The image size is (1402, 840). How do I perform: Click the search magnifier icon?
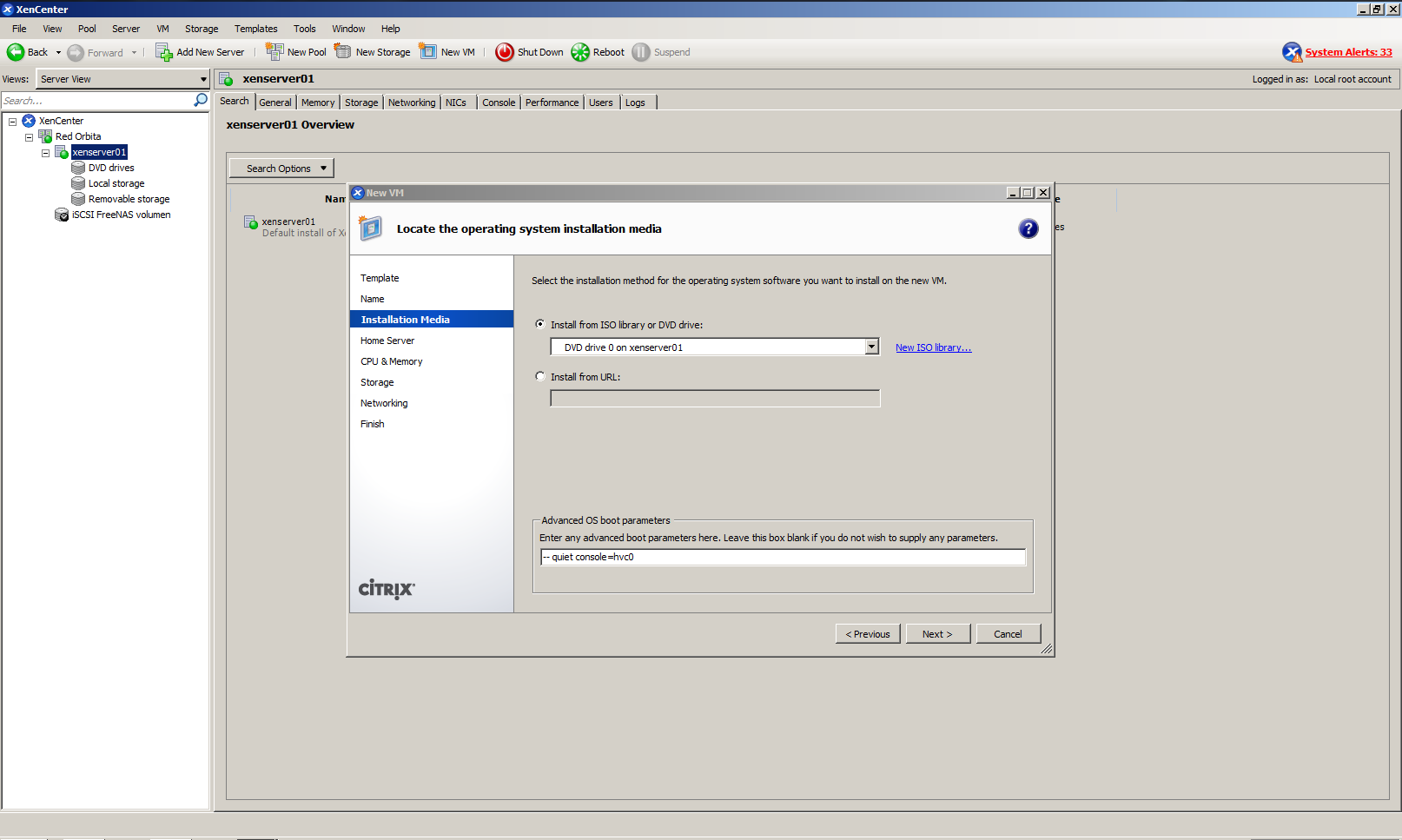click(x=201, y=101)
